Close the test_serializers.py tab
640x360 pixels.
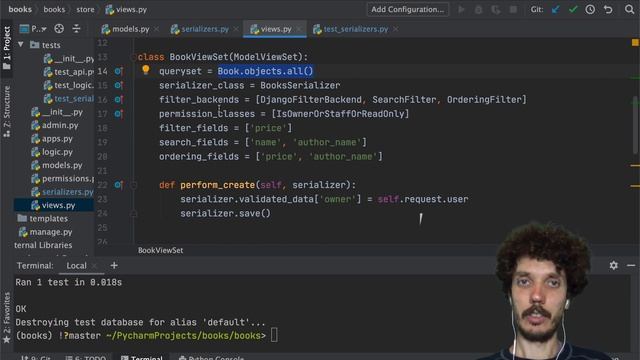click(x=396, y=29)
